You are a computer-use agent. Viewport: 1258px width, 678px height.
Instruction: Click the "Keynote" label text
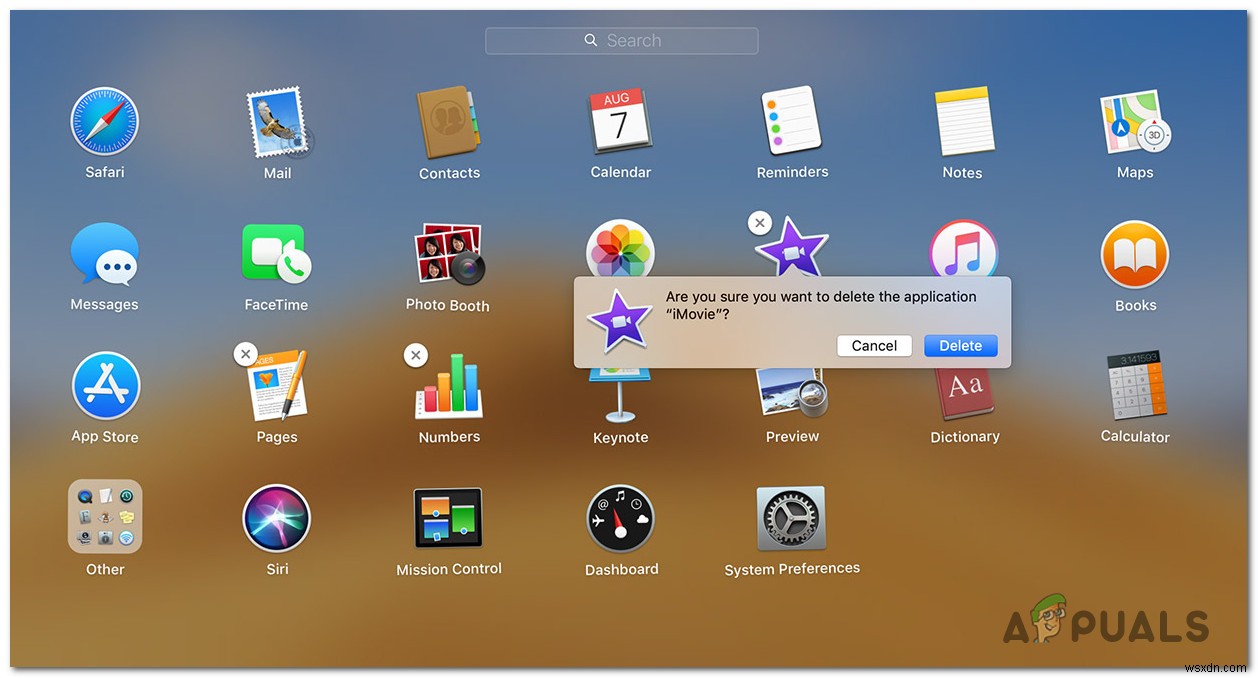click(621, 438)
